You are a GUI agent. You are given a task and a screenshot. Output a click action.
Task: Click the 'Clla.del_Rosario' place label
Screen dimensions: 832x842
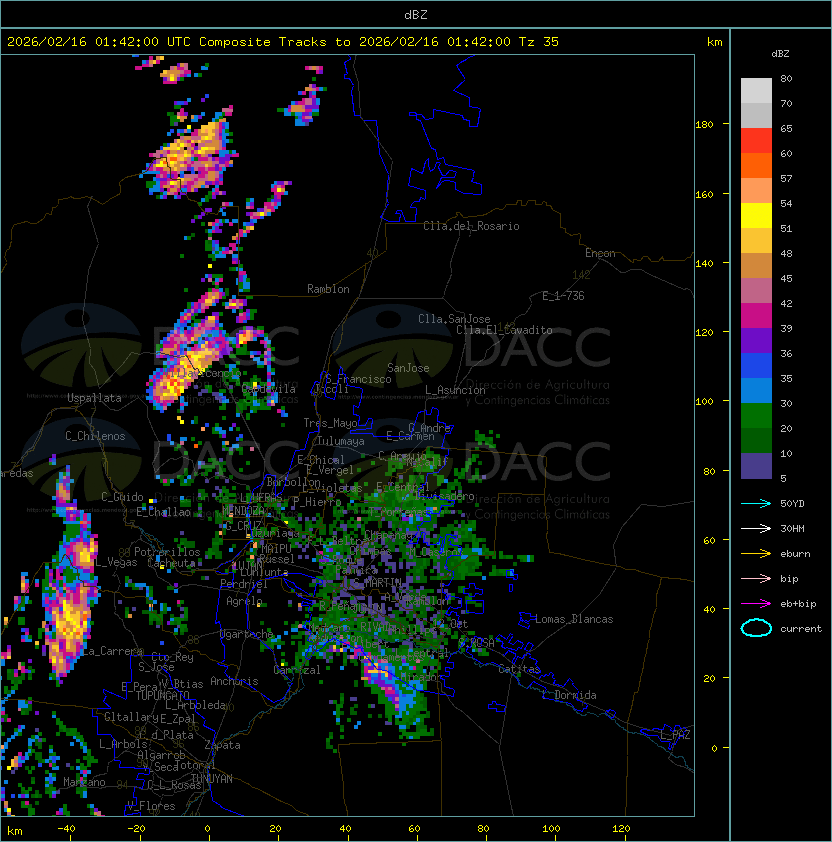tap(471, 226)
